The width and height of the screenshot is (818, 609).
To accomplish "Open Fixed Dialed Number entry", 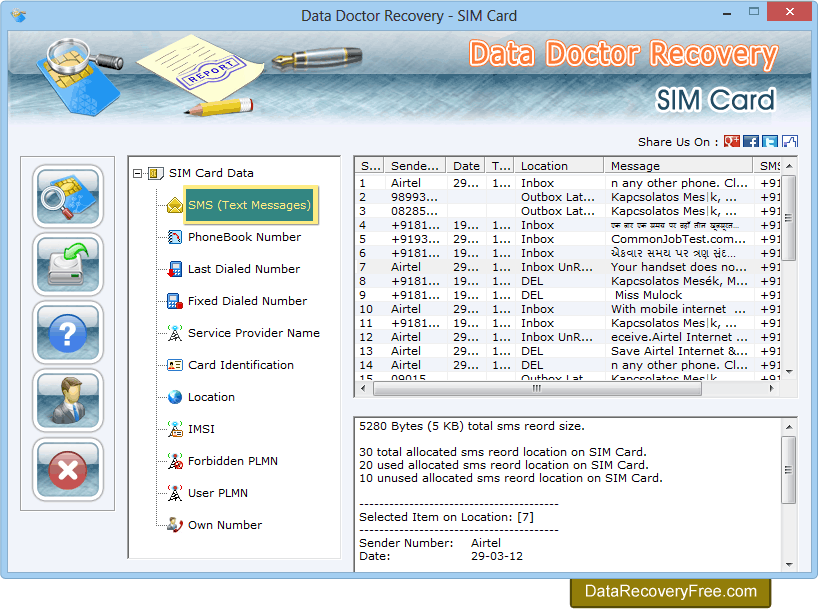I will (247, 301).
